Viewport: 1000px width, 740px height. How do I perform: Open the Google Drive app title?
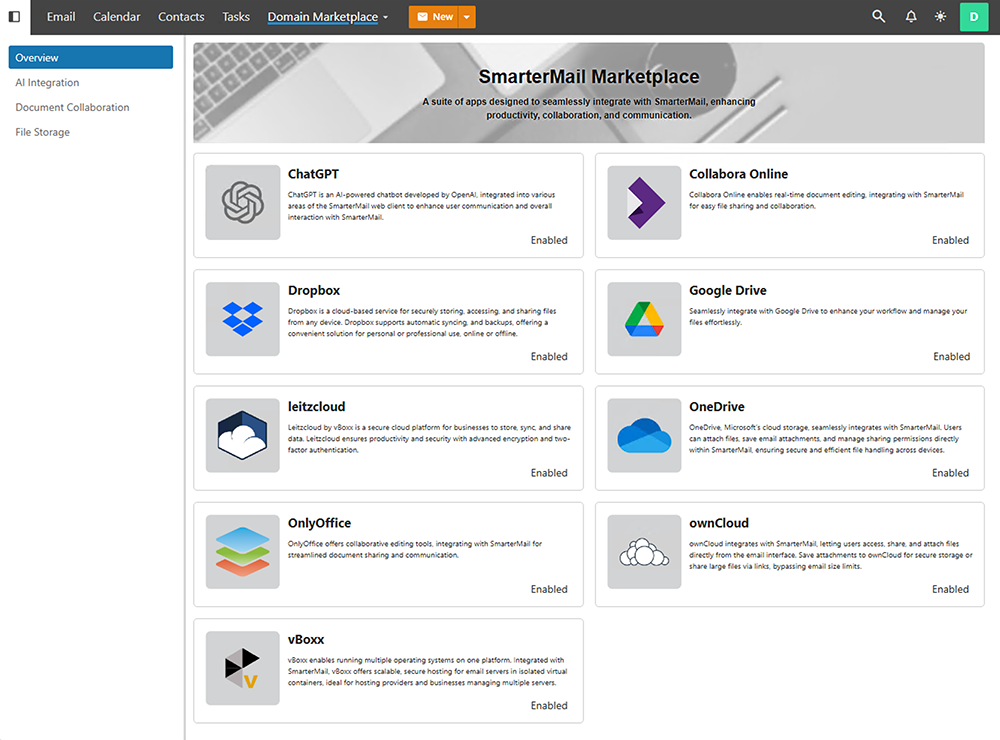(x=728, y=290)
